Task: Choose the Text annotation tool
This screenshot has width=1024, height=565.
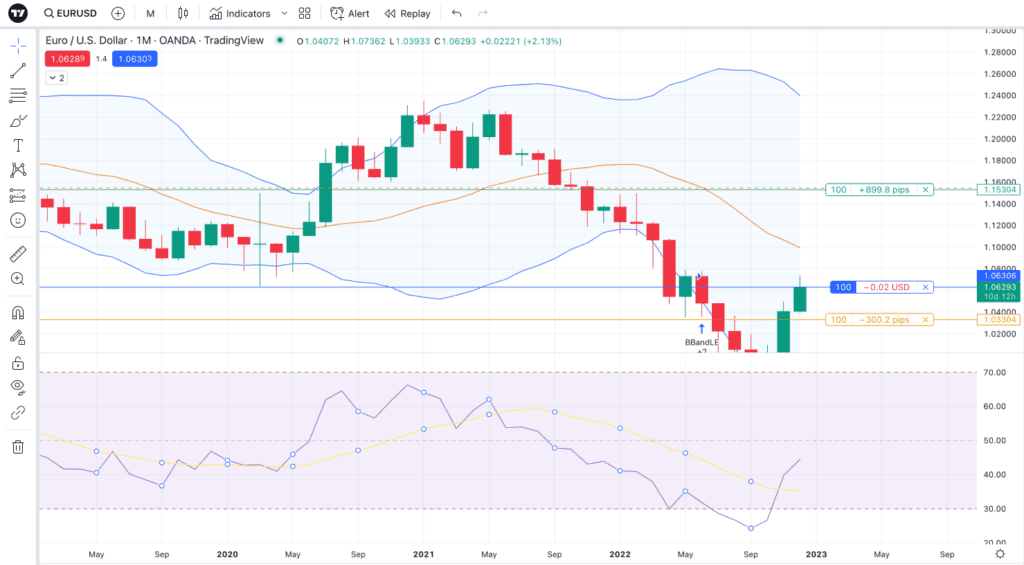Action: tap(18, 146)
